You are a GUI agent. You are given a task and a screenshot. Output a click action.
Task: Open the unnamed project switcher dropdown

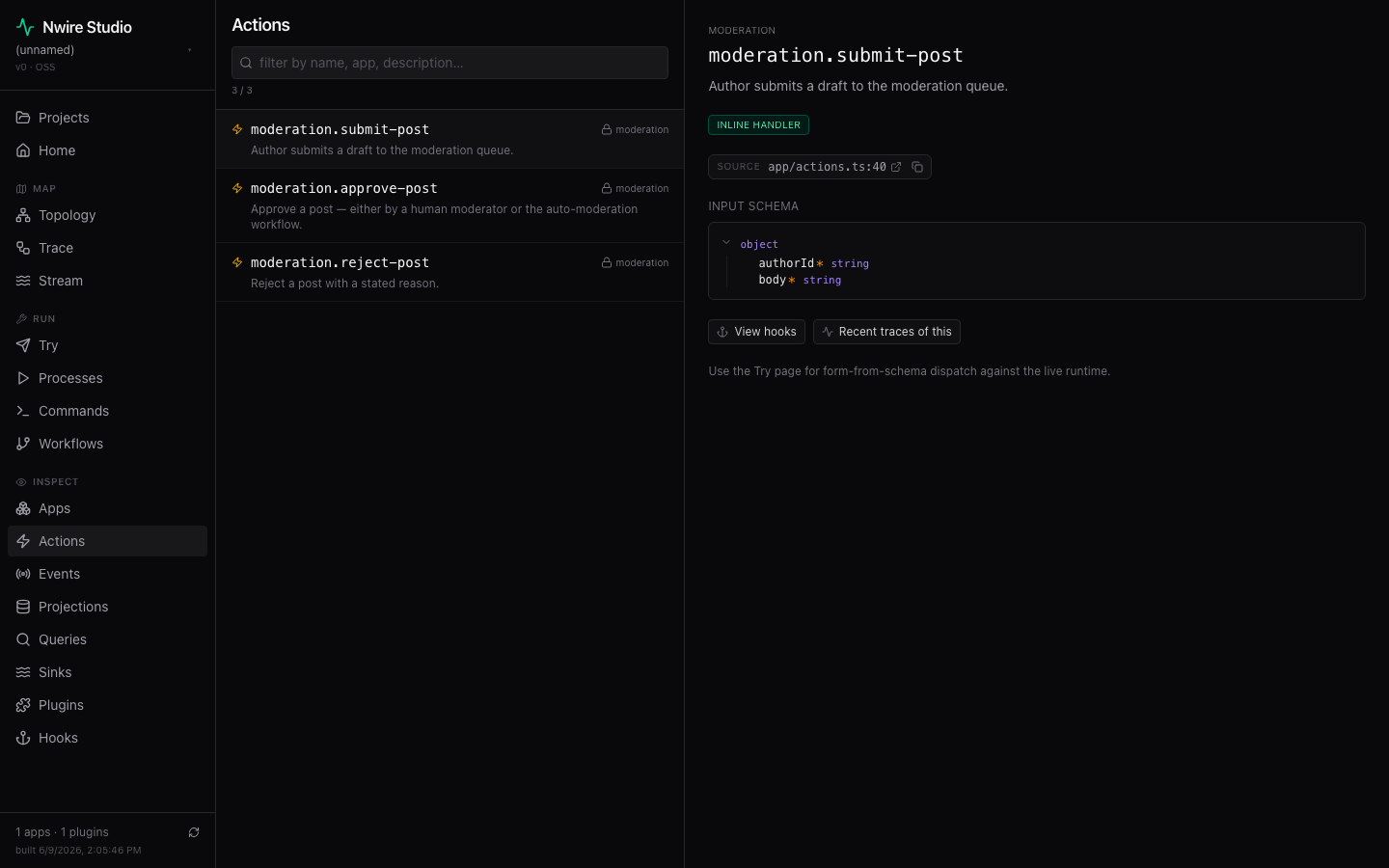tap(104, 50)
